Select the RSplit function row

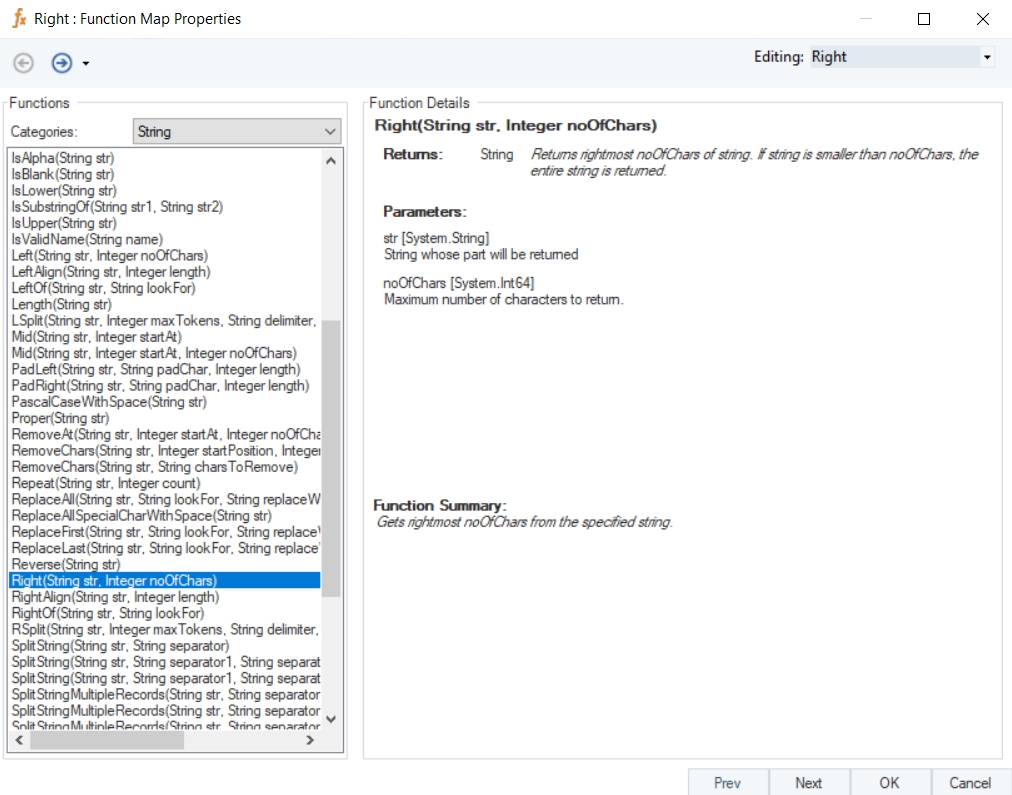tap(165, 629)
